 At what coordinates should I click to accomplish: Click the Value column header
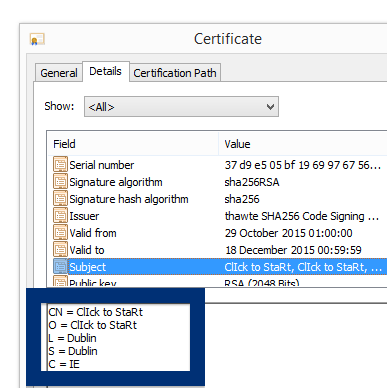click(x=237, y=144)
